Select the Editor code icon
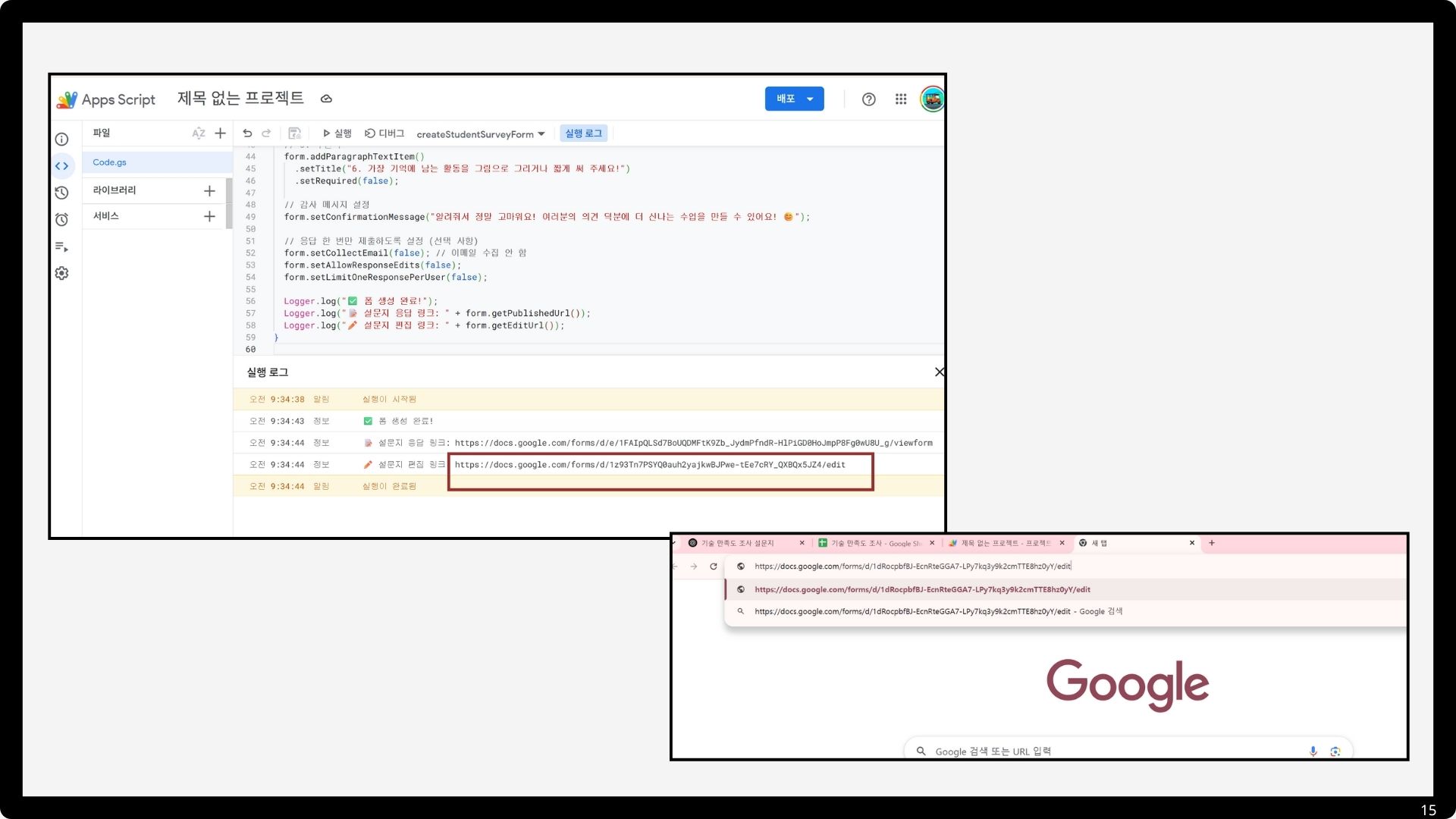This screenshot has width=1456, height=819. click(62, 166)
